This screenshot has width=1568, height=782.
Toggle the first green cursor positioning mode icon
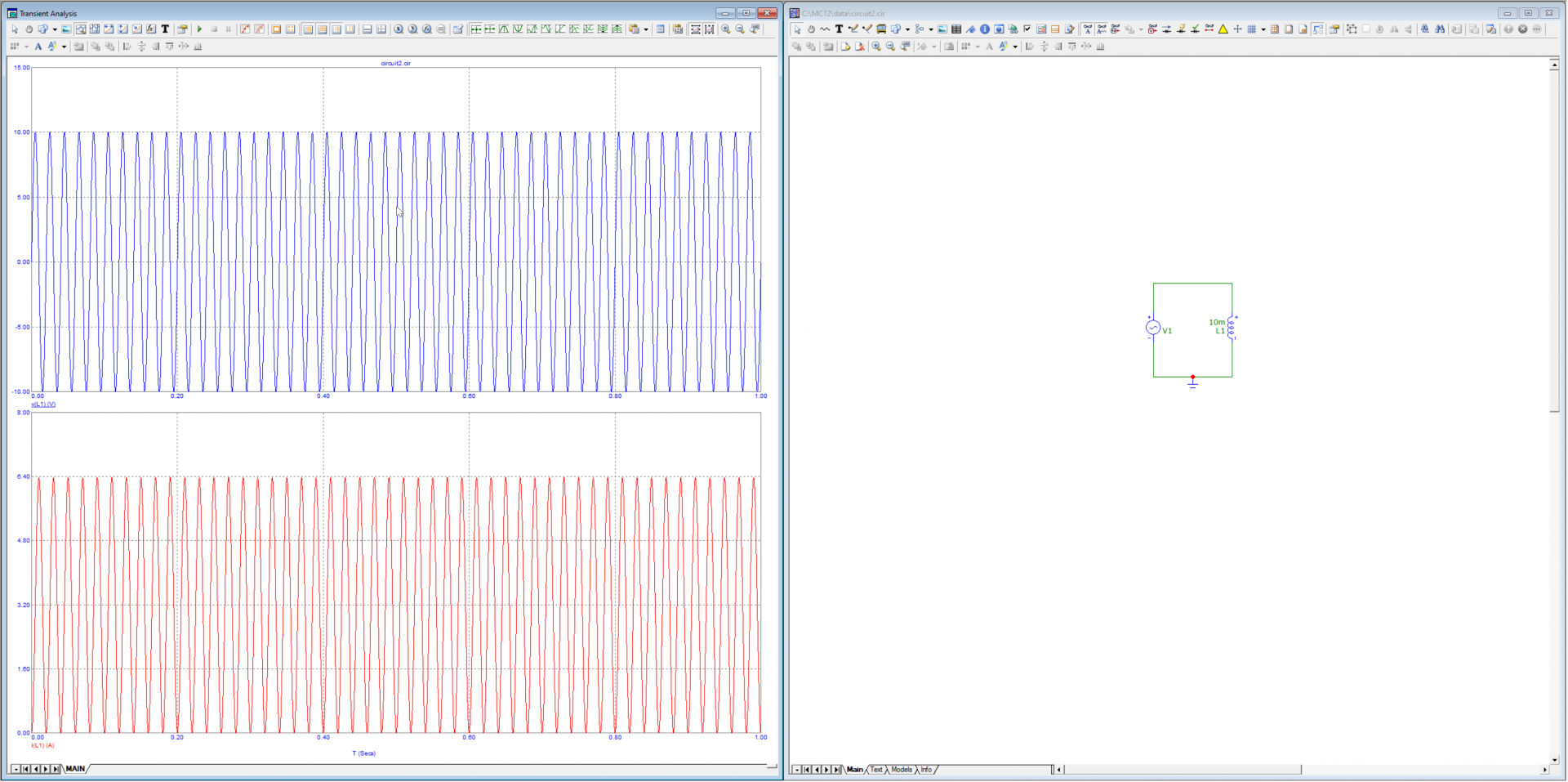476,29
